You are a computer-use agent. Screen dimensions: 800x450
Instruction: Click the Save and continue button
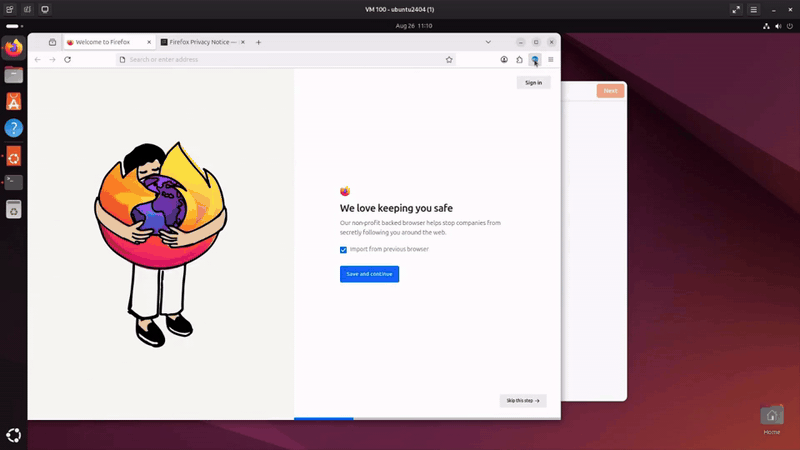369,274
